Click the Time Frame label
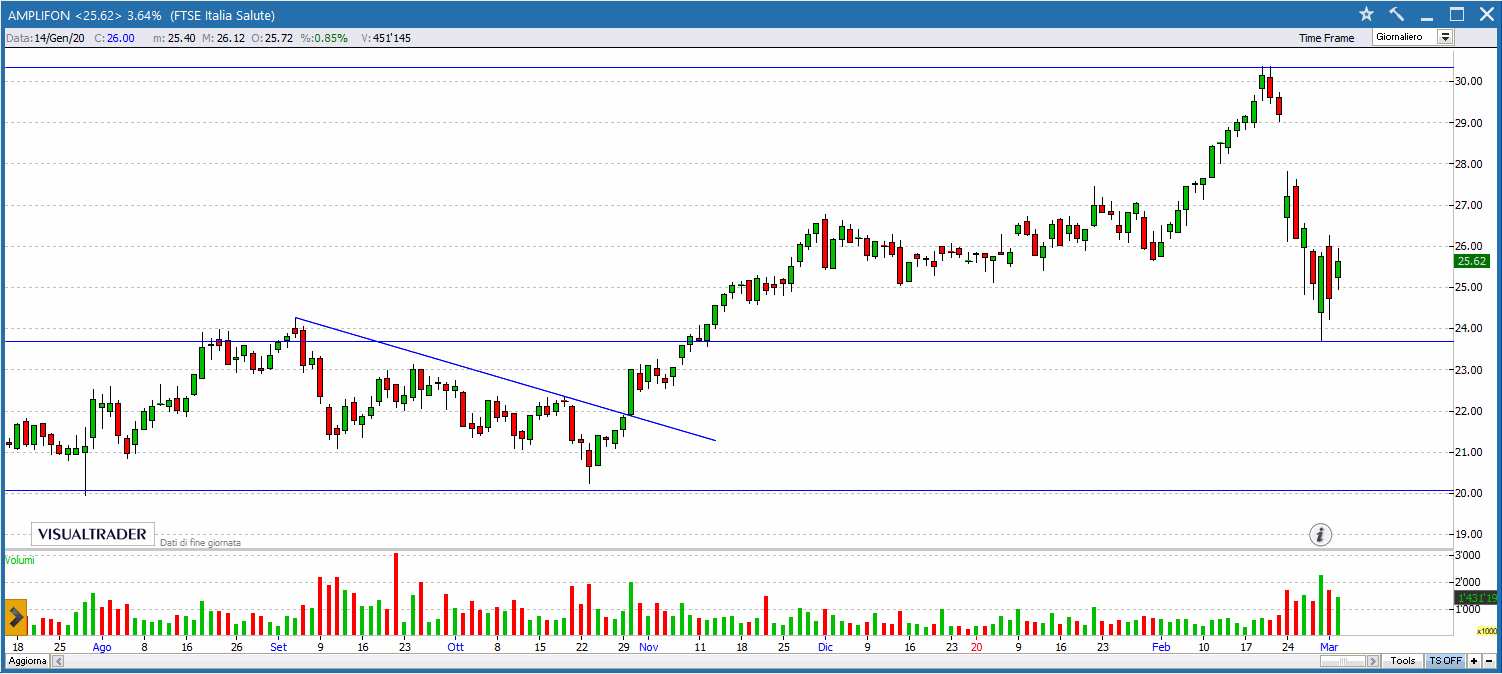The width and height of the screenshot is (1502, 674). pos(1326,38)
